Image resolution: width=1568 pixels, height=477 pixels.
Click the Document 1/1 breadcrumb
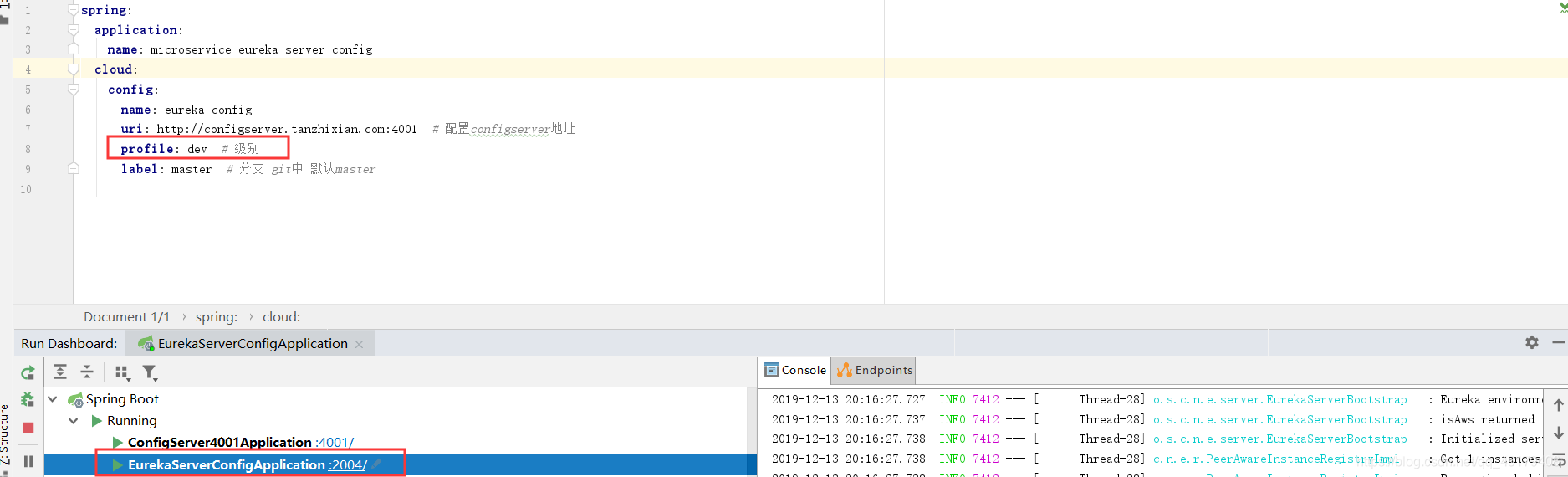[126, 317]
